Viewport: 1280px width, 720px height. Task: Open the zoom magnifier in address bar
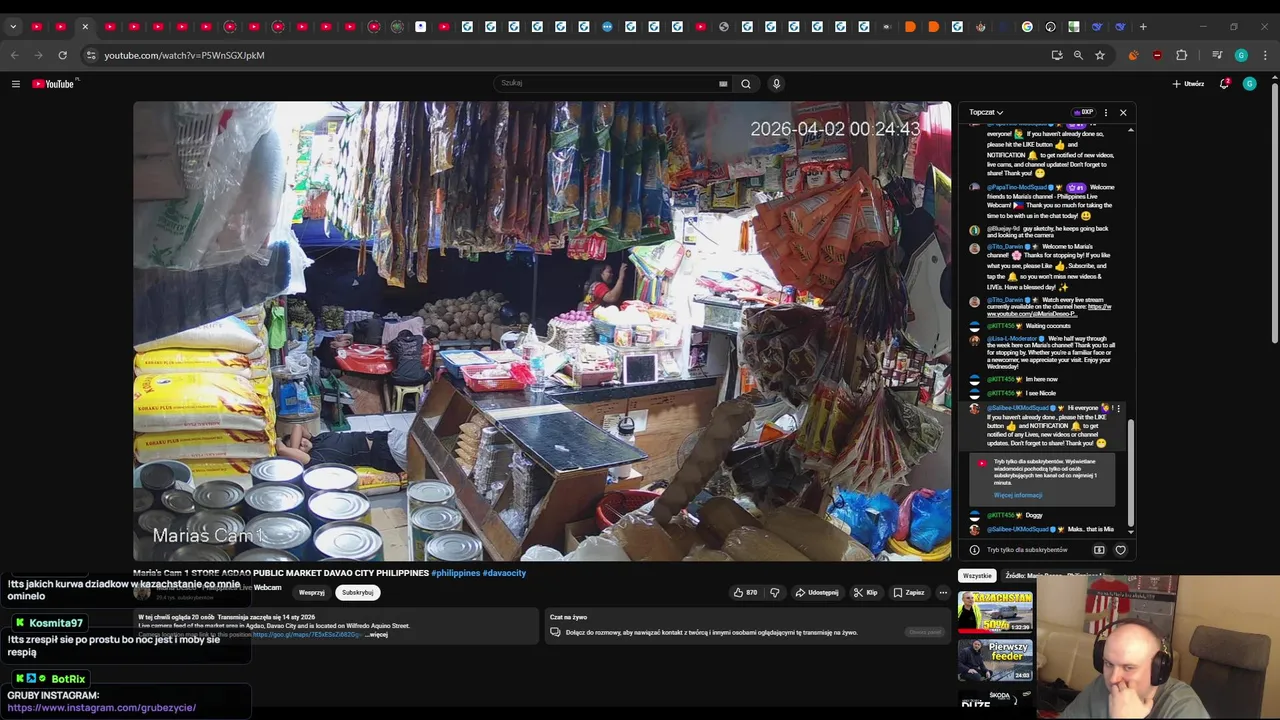pos(1078,55)
